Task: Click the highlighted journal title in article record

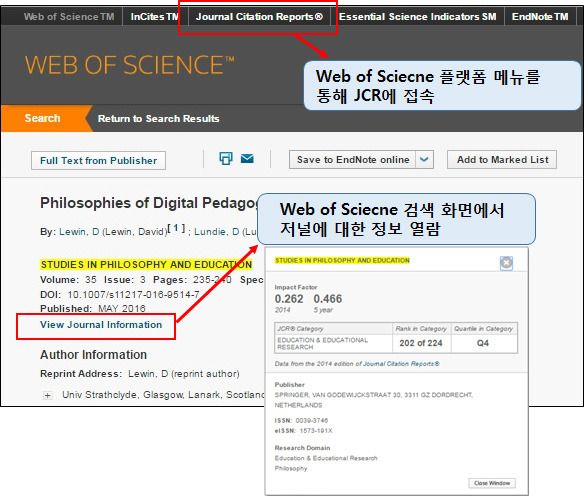Action: (x=146, y=264)
